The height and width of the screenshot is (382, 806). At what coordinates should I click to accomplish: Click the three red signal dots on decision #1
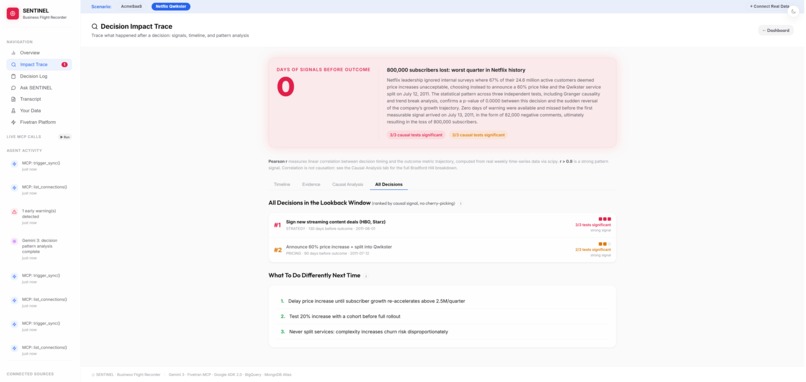[604, 219]
